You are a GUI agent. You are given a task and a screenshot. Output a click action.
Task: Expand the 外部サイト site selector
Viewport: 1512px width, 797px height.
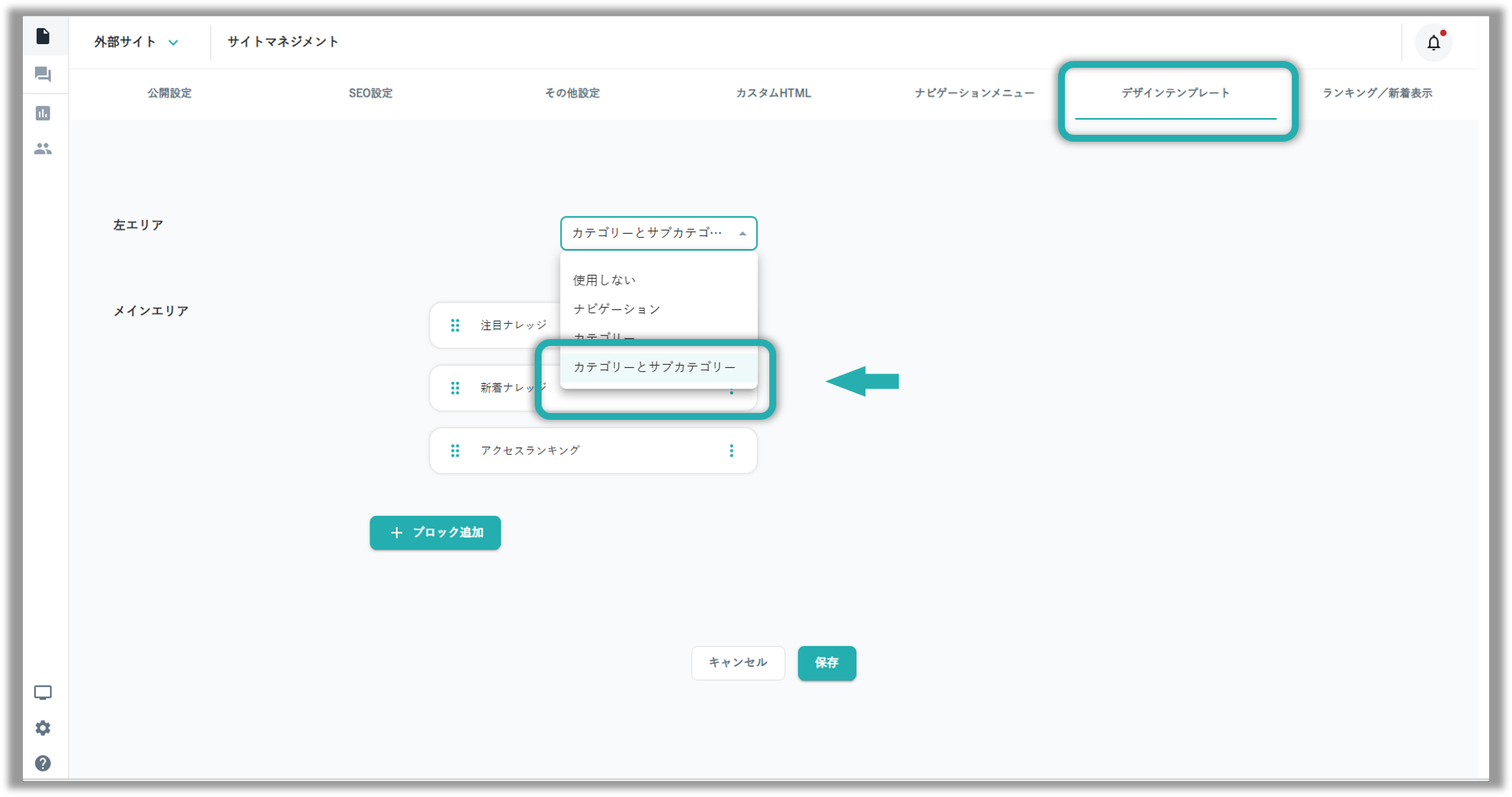pos(136,42)
